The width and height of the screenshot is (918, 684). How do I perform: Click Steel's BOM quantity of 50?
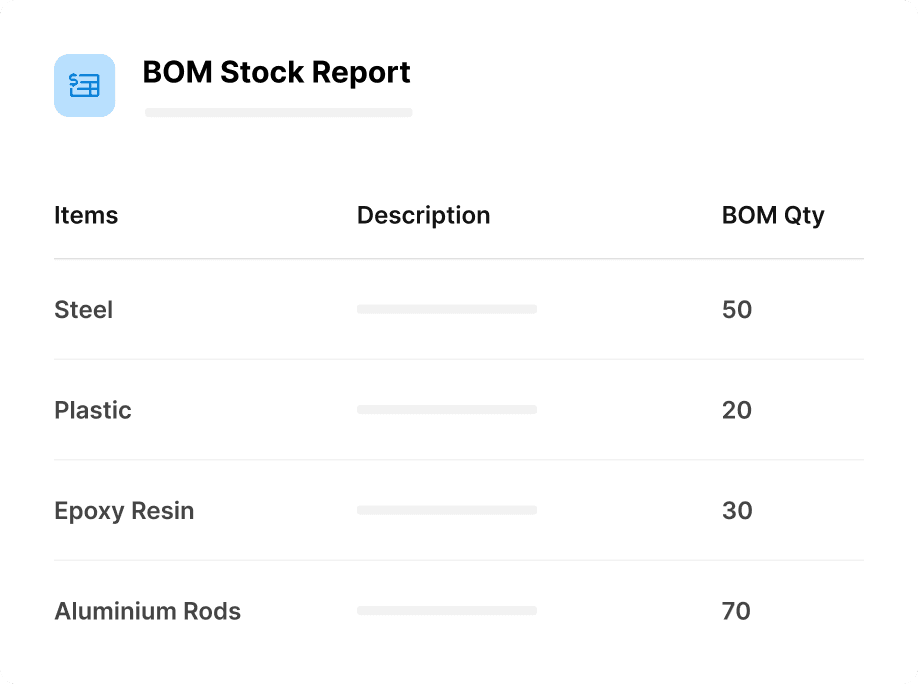pyautogui.click(x=736, y=310)
